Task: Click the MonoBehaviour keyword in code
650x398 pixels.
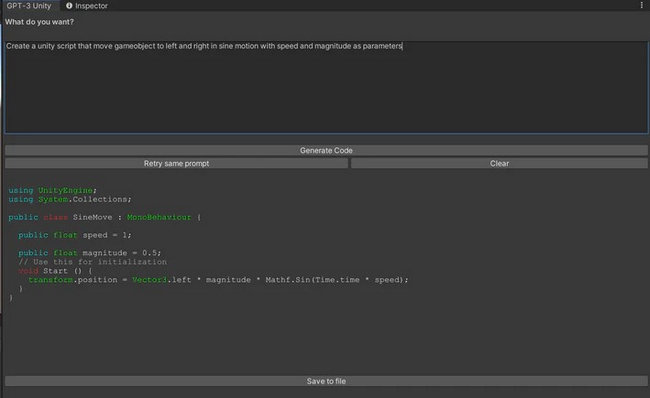Action: pos(159,217)
